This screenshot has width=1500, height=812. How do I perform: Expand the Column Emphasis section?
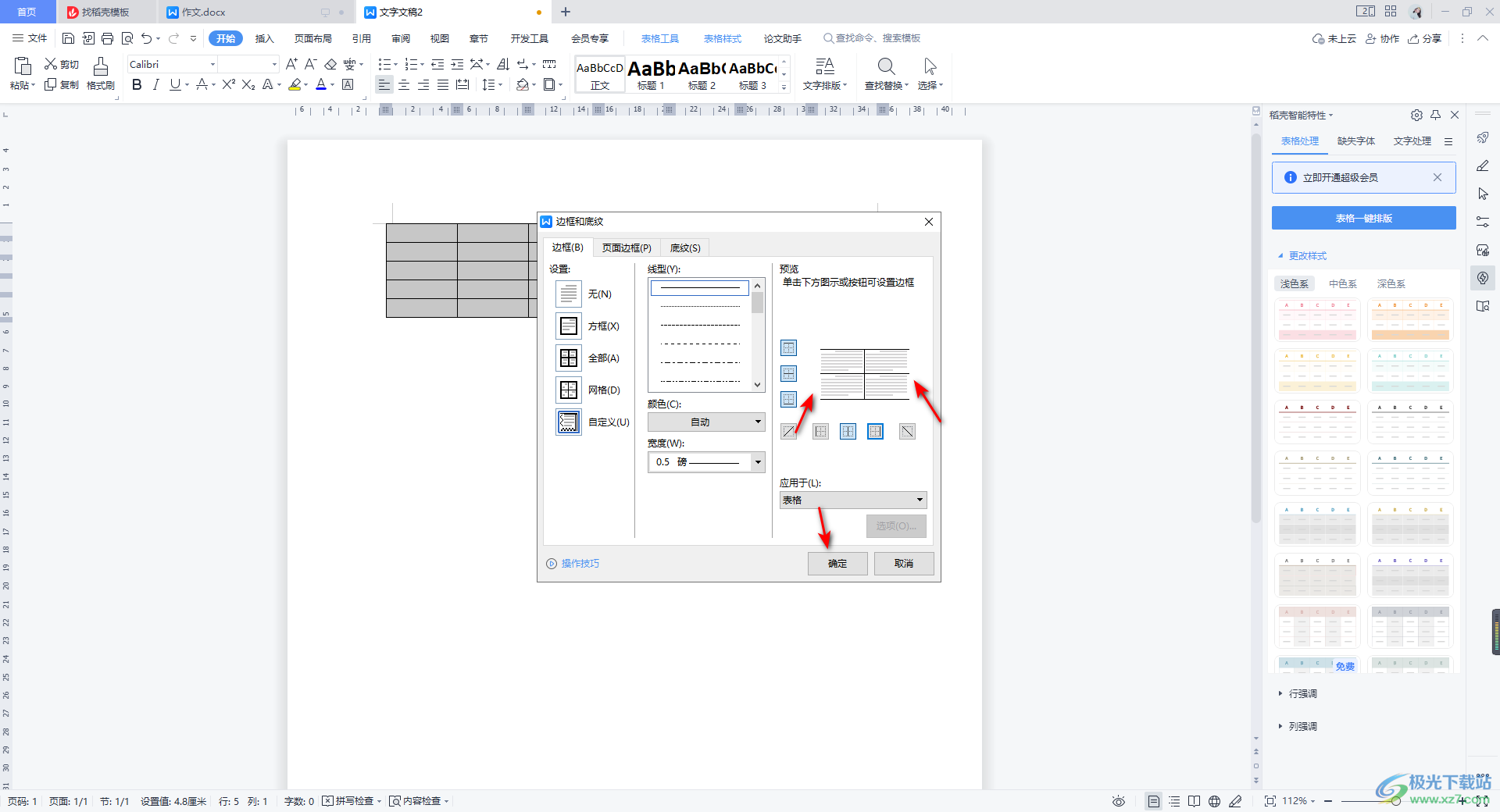pyautogui.click(x=1298, y=727)
